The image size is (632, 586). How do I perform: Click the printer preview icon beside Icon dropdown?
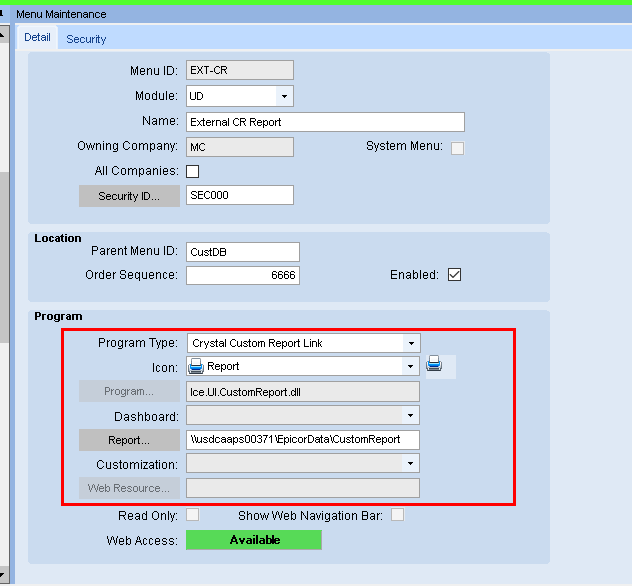point(434,364)
